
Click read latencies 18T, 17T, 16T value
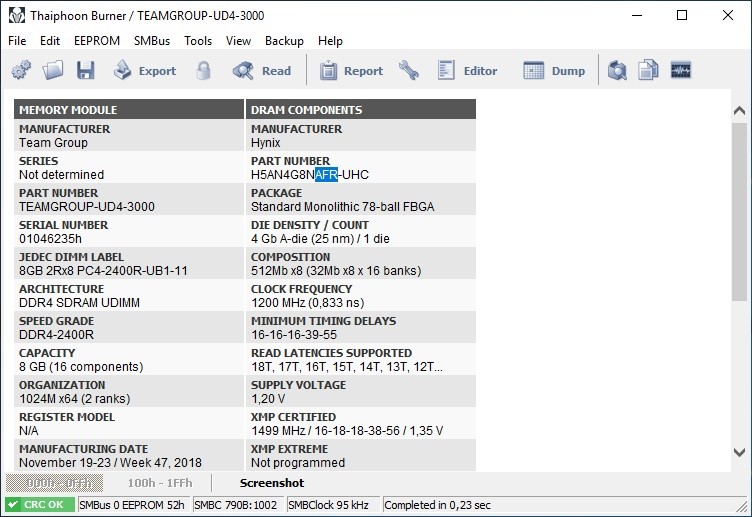pos(347,367)
